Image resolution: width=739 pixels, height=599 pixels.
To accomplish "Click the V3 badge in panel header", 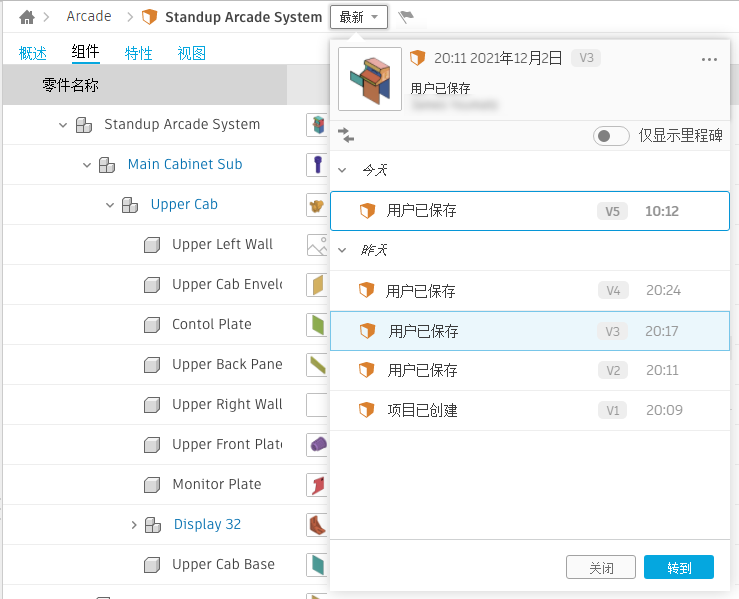I will click(586, 58).
